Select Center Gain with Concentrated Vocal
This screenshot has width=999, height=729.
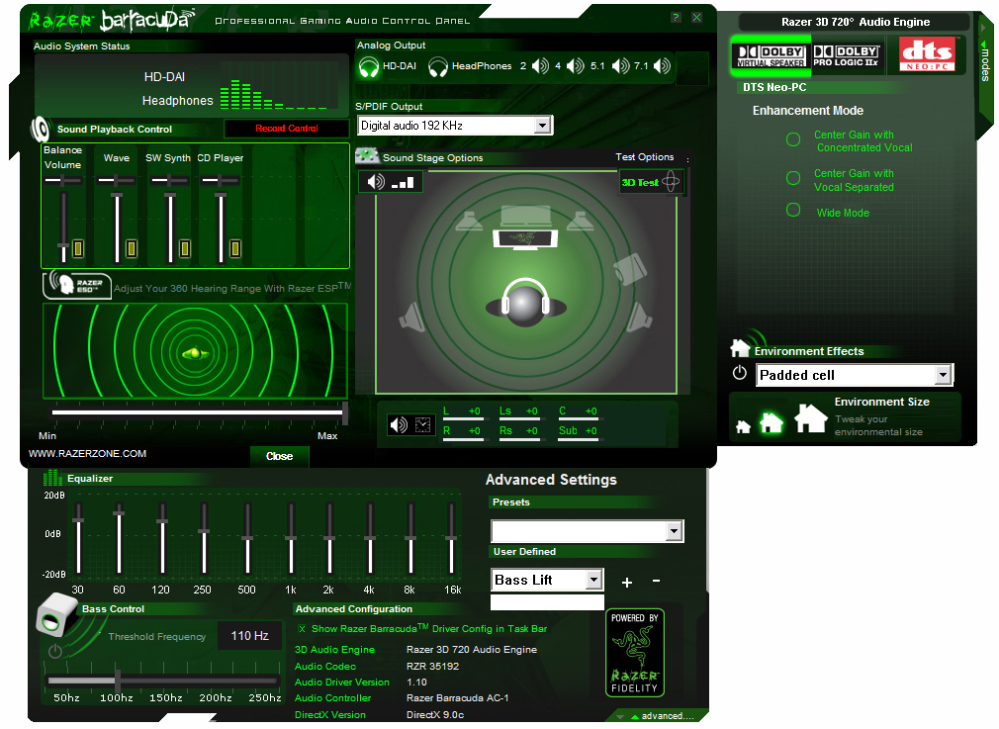[793, 140]
